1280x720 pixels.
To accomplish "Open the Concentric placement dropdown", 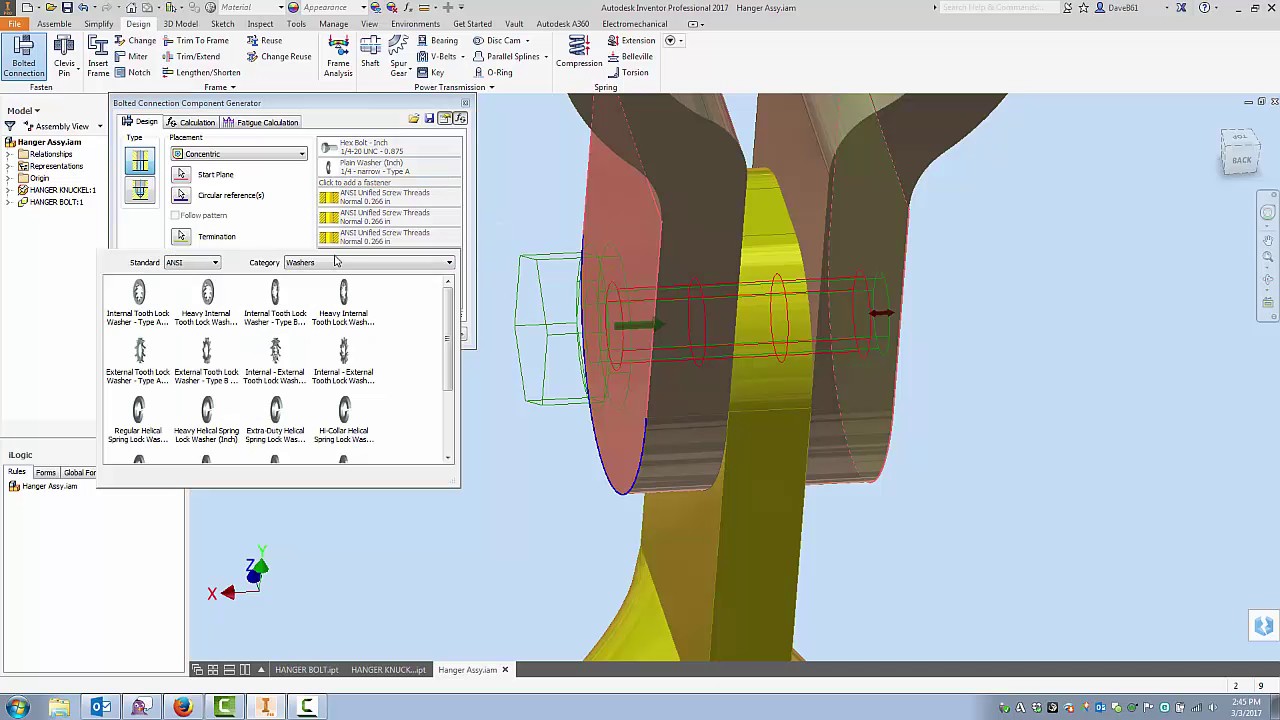I will tap(239, 154).
